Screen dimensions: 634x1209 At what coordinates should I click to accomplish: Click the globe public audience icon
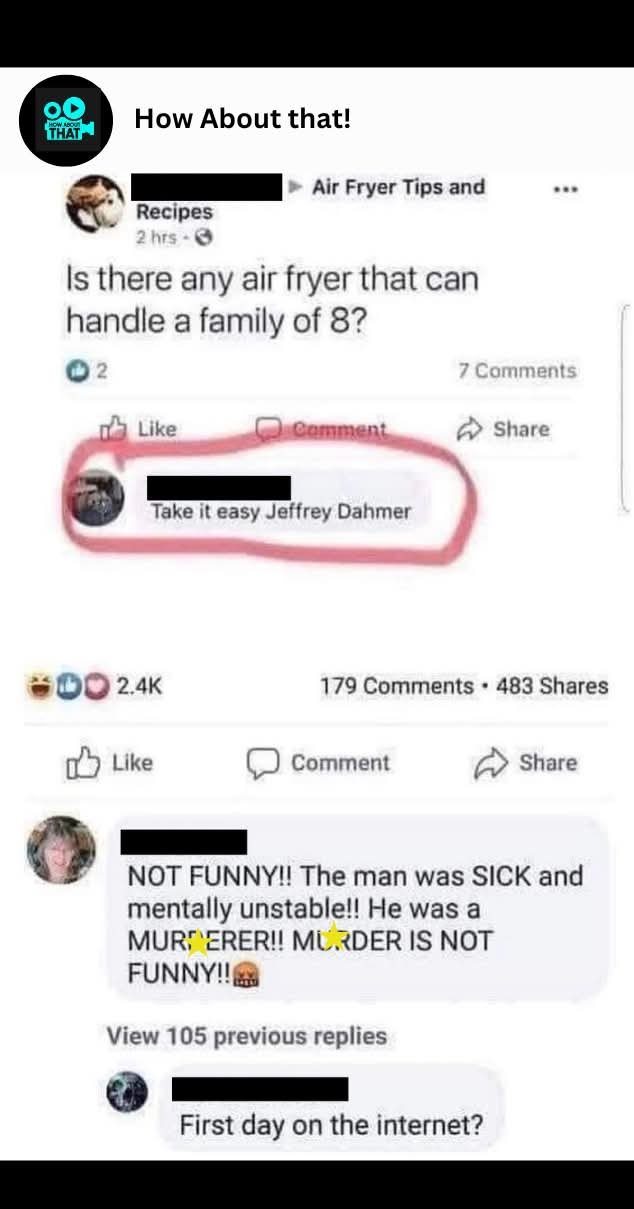(x=205, y=238)
